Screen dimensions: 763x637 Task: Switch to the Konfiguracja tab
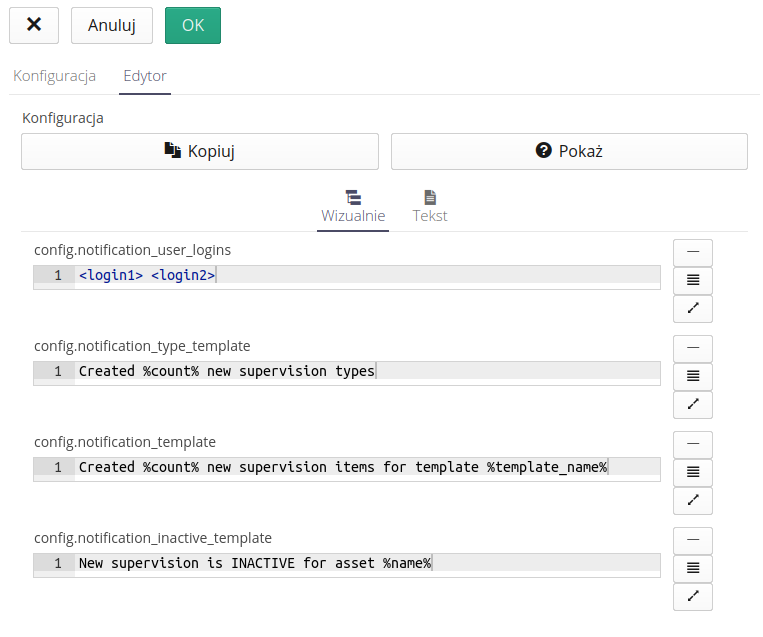click(54, 76)
